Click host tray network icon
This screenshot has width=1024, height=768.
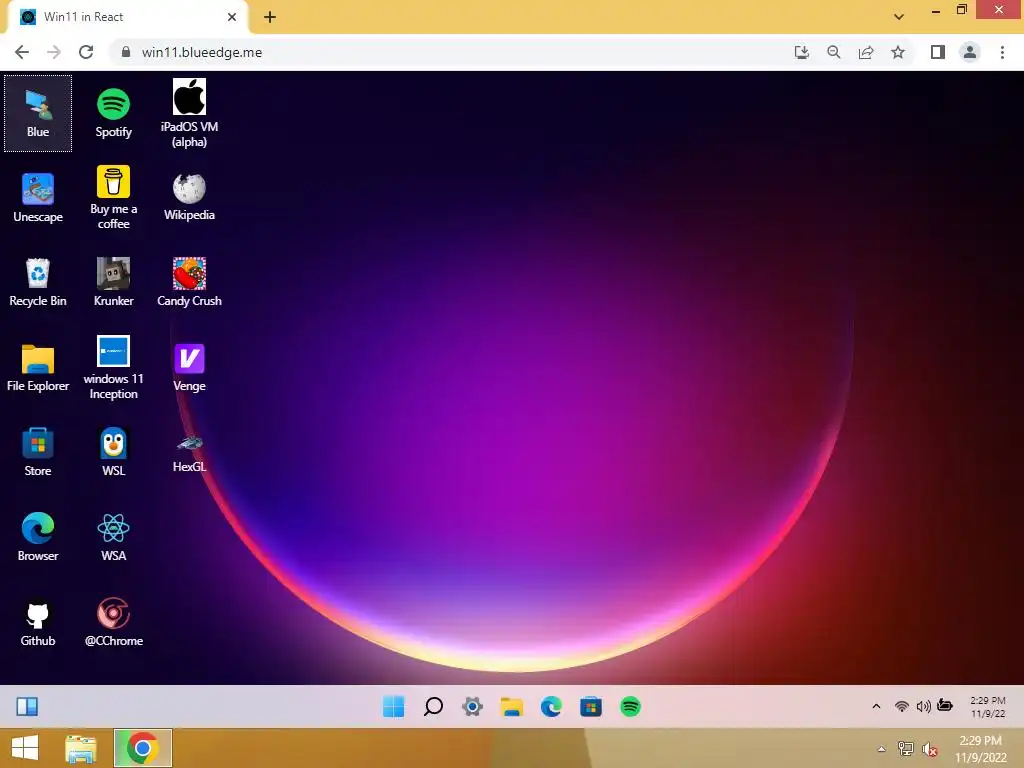906,749
